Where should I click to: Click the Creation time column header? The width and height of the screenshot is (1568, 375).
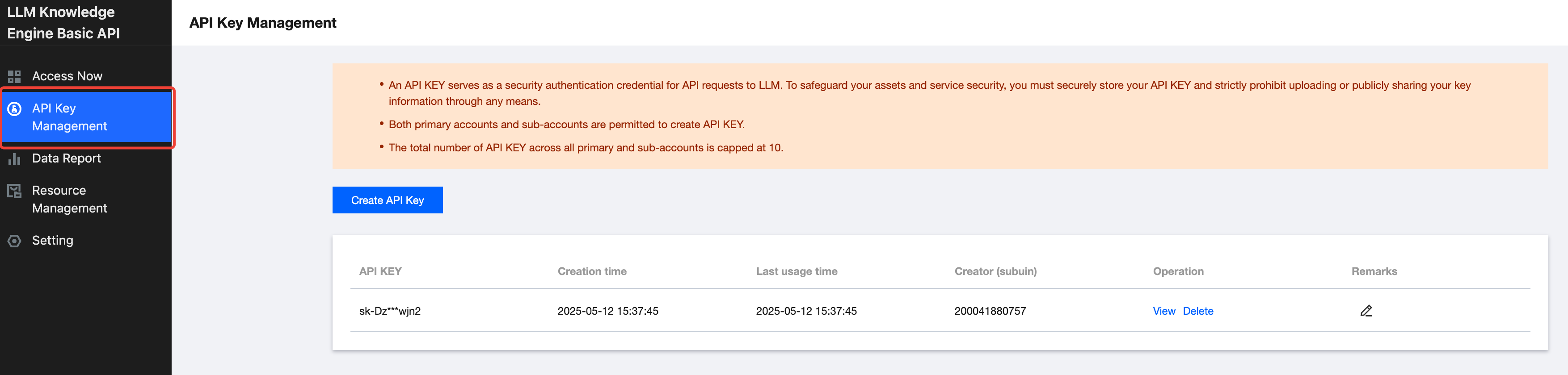point(592,272)
